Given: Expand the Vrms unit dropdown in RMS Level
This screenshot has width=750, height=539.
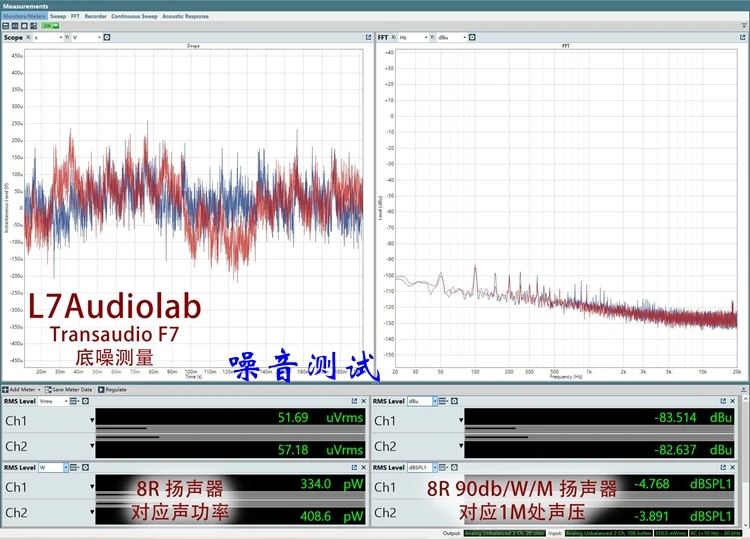Looking at the screenshot, I should coord(67,401).
